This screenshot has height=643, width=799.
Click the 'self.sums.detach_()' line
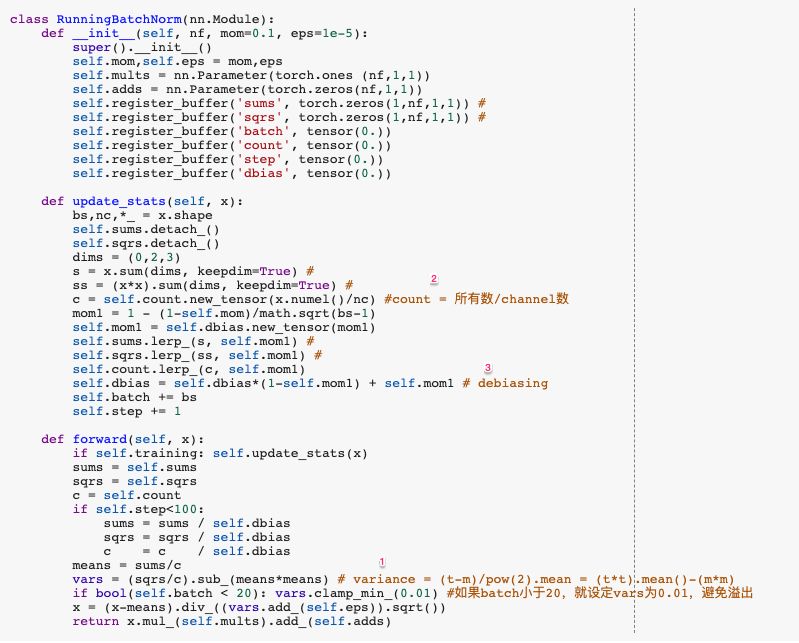click(x=146, y=230)
